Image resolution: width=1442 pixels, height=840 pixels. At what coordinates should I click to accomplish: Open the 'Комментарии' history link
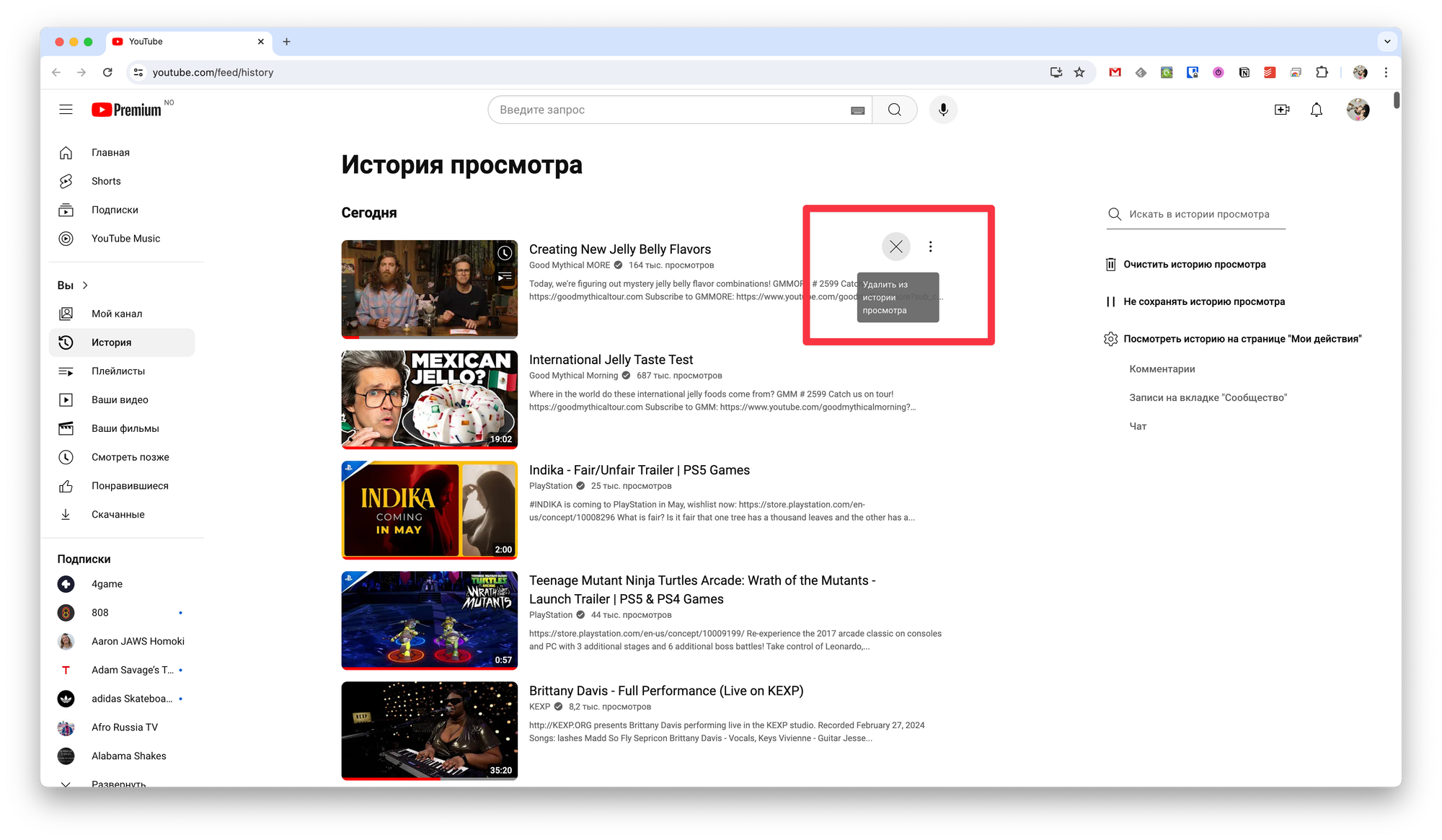pyautogui.click(x=1162, y=369)
